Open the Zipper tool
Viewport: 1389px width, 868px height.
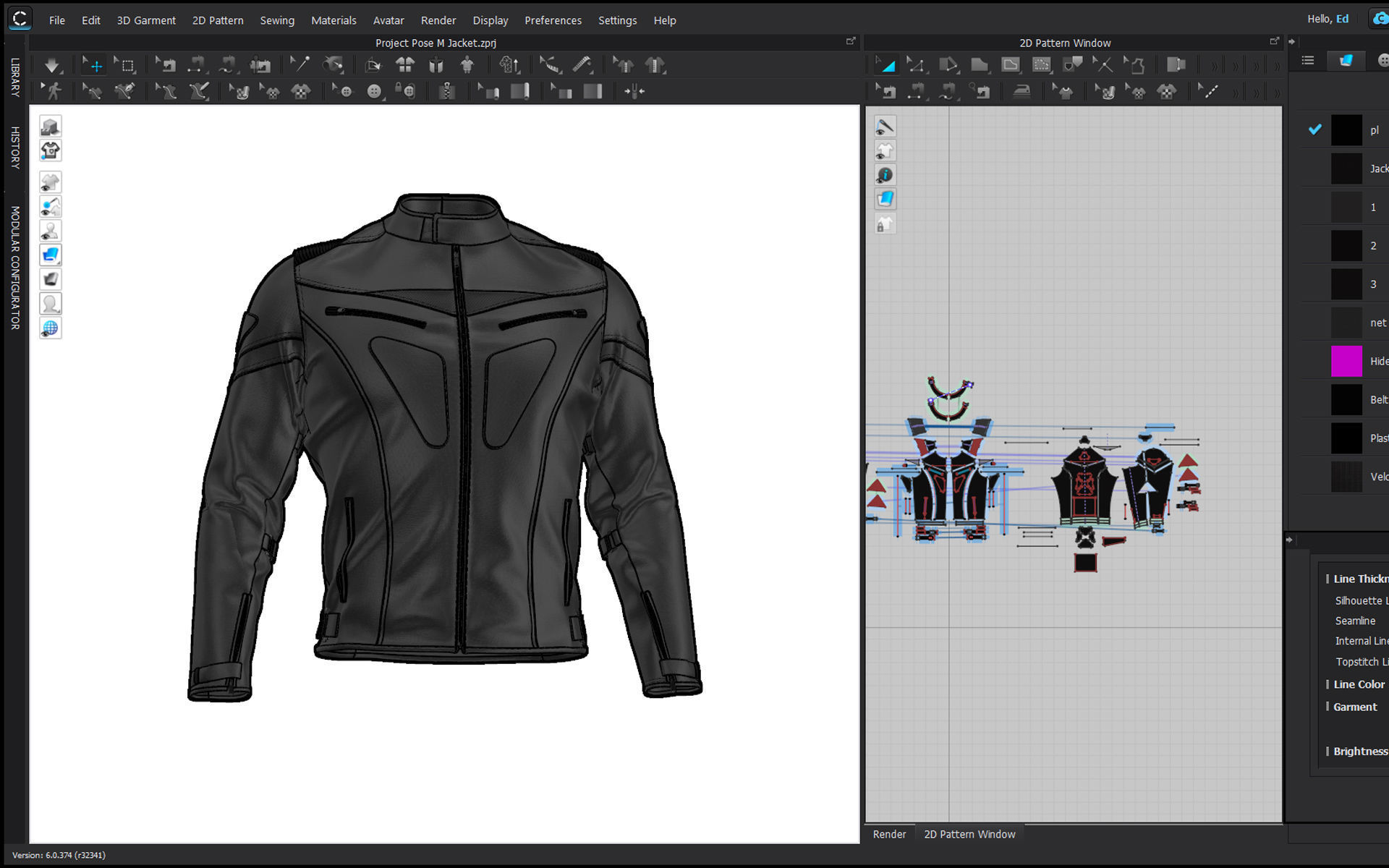pyautogui.click(x=447, y=91)
